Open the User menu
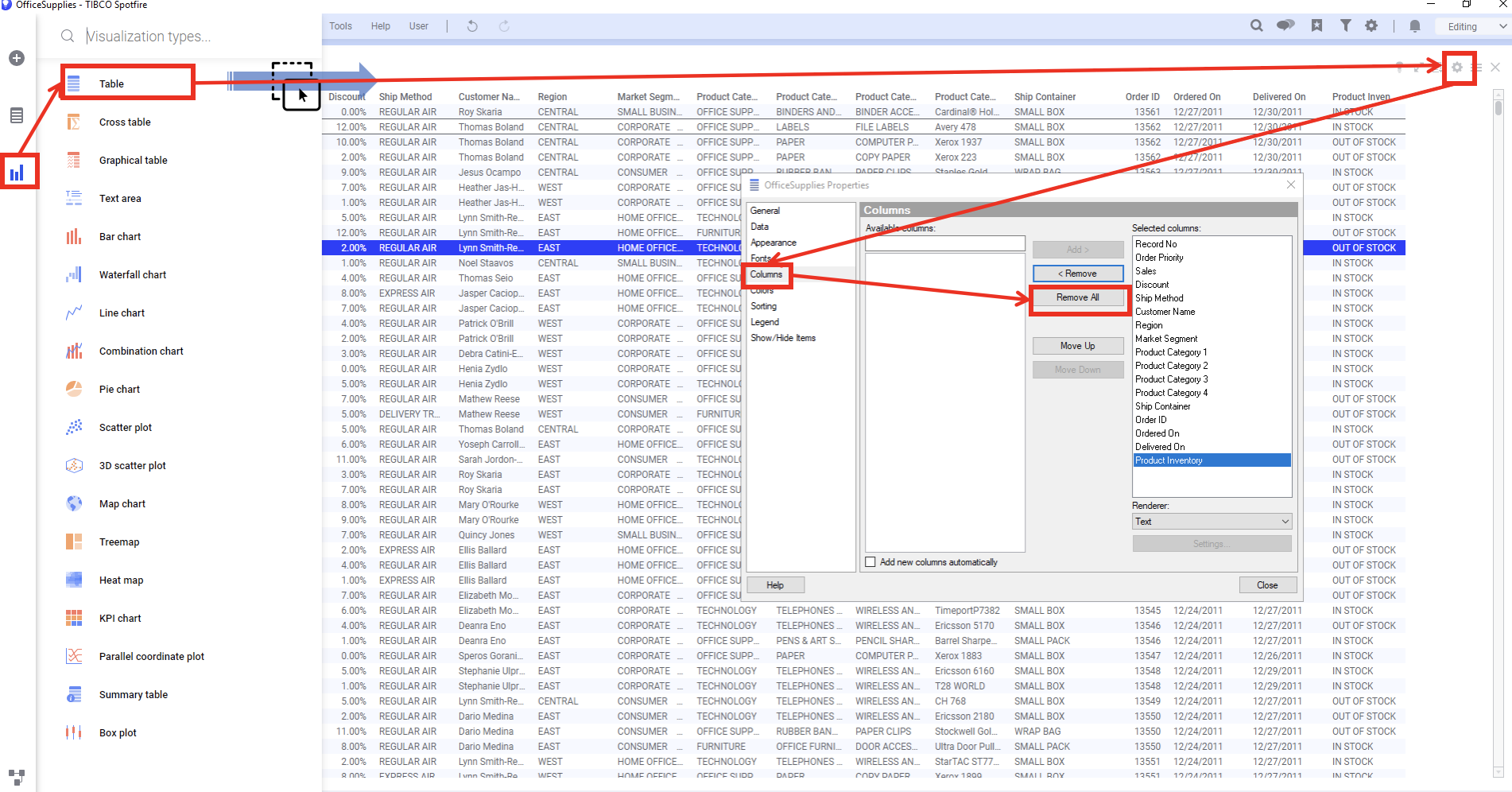 pyautogui.click(x=418, y=26)
